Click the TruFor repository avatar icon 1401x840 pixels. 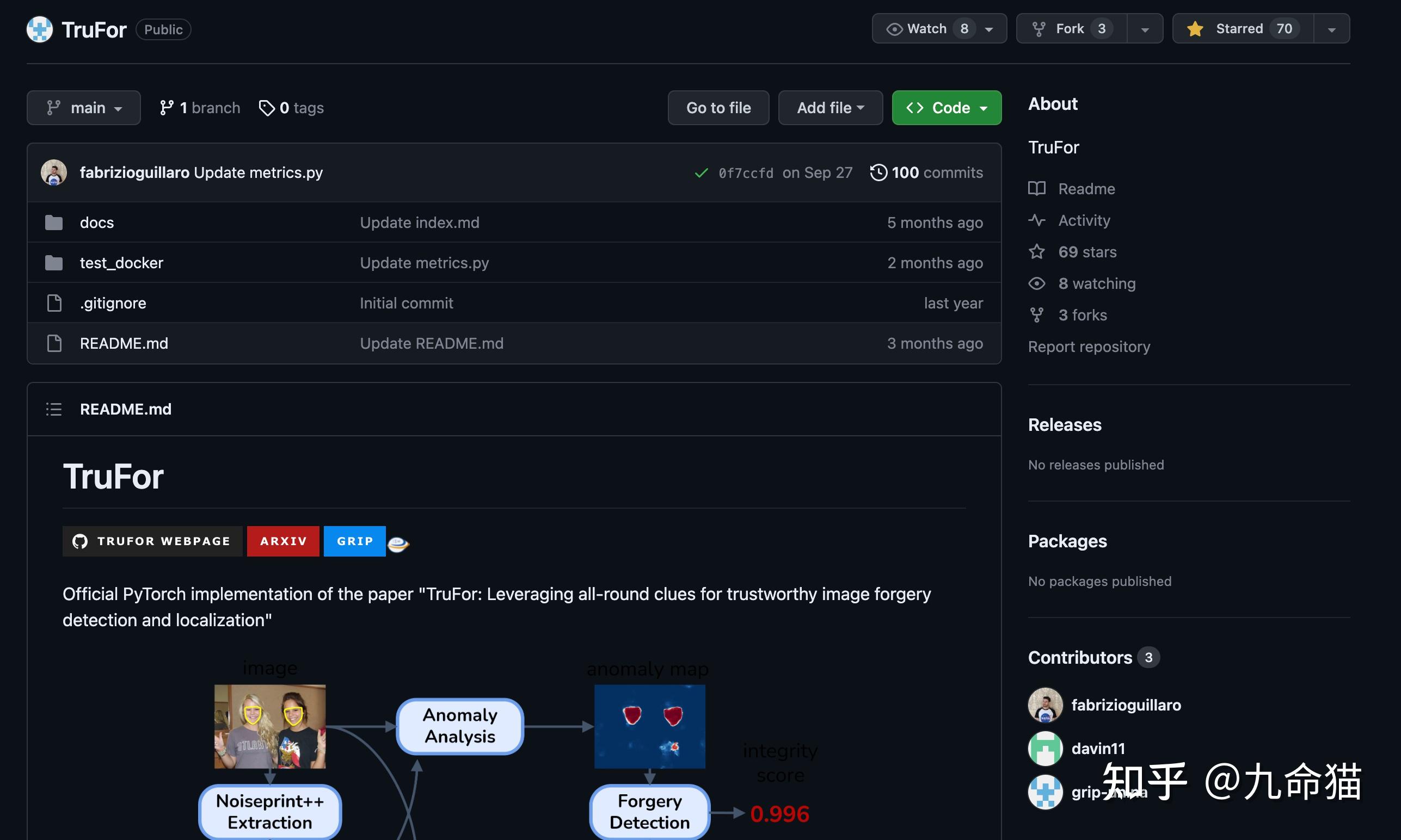40,29
